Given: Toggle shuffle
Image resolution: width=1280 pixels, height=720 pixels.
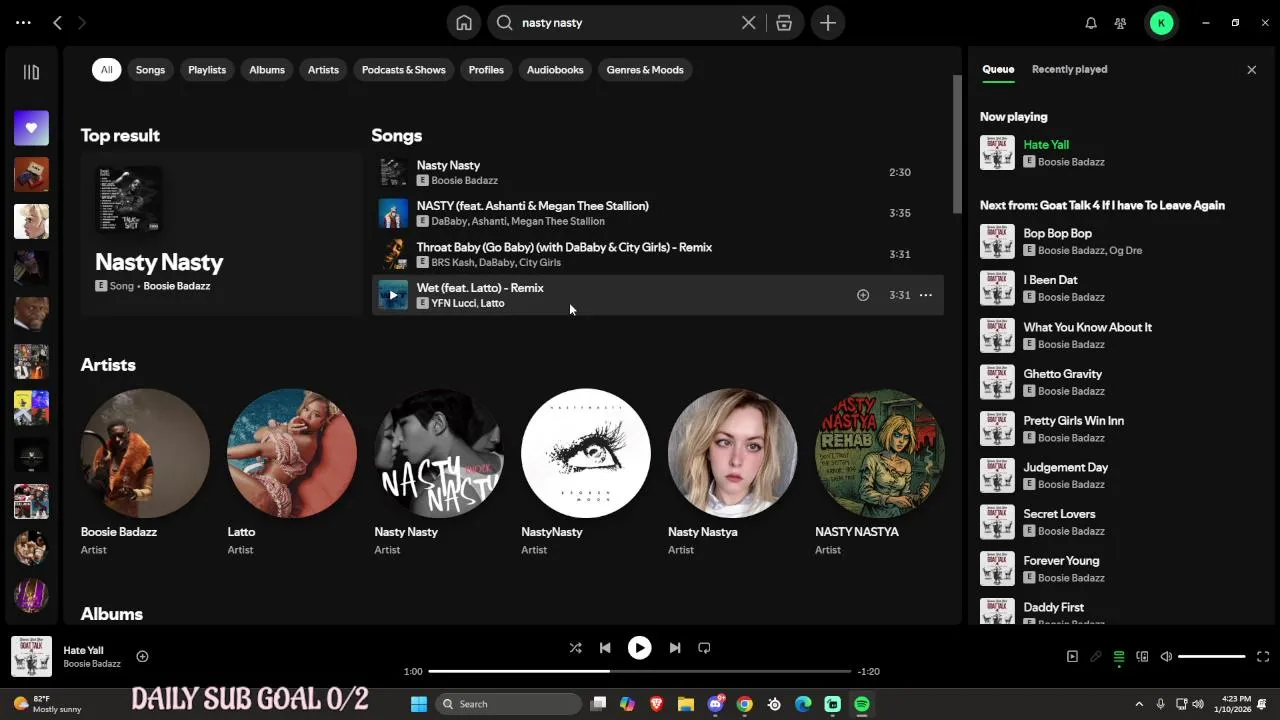Looking at the screenshot, I should (x=575, y=648).
